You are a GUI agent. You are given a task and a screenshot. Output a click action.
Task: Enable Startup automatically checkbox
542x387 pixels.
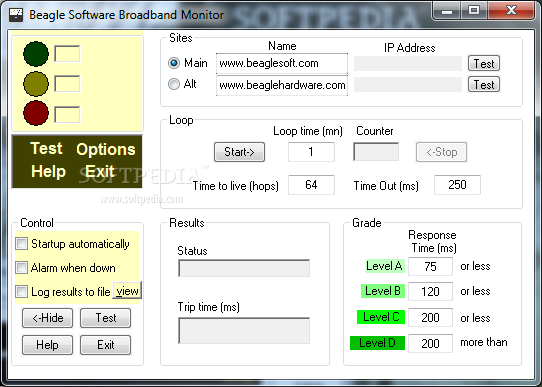(x=21, y=244)
